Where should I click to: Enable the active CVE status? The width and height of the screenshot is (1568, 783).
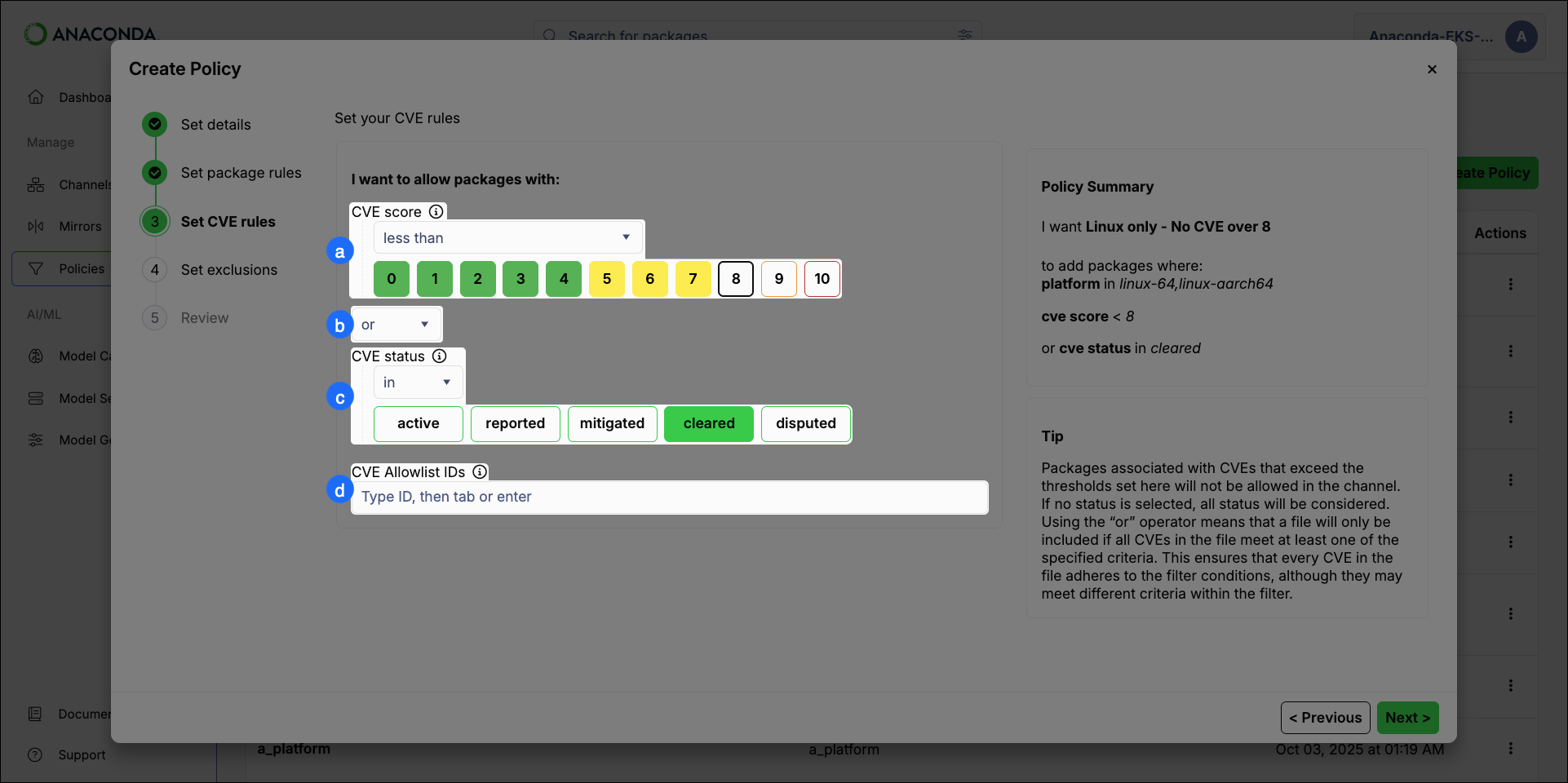418,423
